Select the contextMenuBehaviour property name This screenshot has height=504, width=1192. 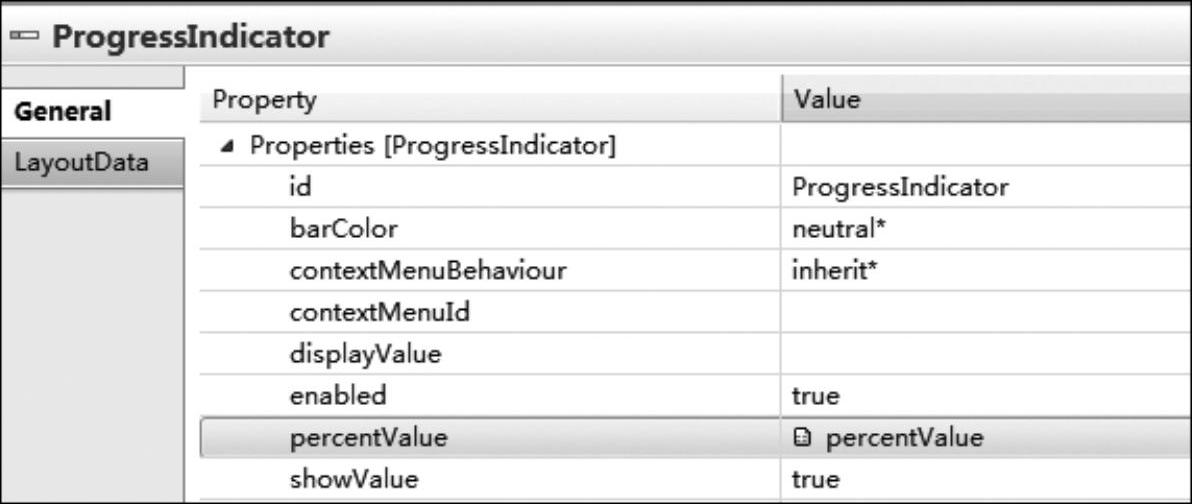click(x=428, y=271)
